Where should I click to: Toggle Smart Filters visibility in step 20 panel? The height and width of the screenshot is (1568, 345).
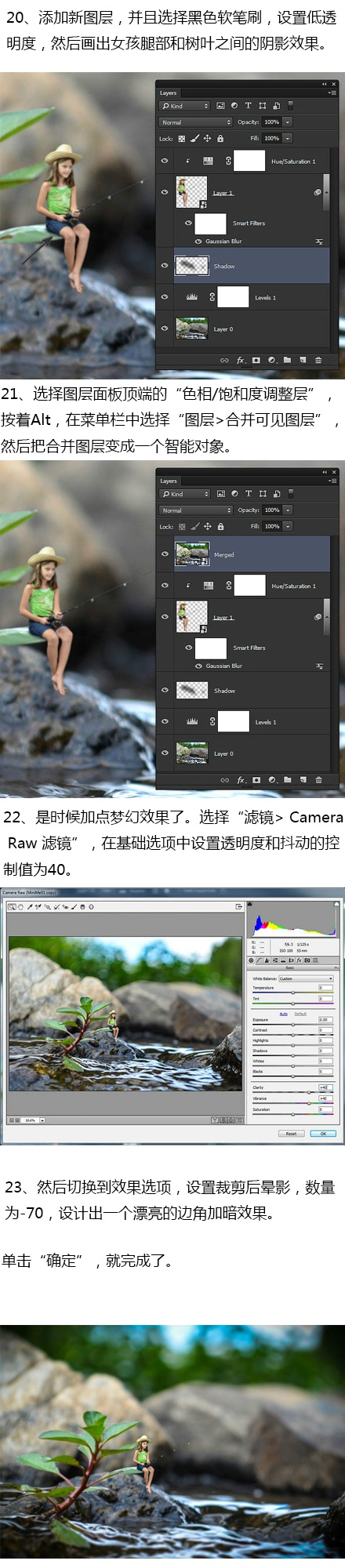pyautogui.click(x=187, y=223)
